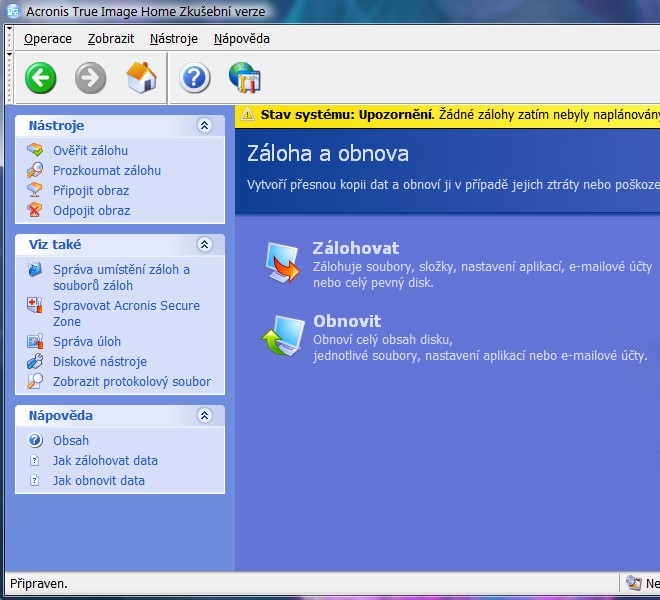Screen dimensions: 660x600
Task: Click the globe and tools toolbar icon
Action: (x=245, y=77)
